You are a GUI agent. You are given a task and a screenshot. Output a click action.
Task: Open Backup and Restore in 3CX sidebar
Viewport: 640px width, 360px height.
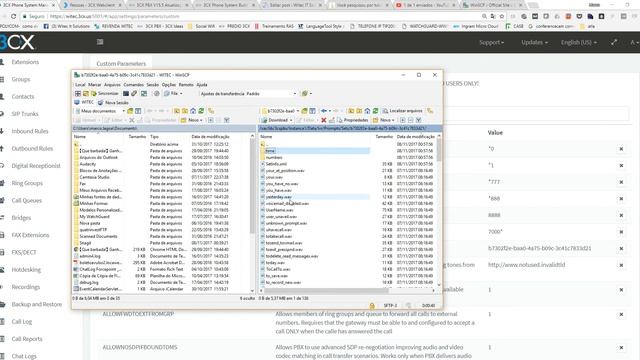tap(36, 304)
